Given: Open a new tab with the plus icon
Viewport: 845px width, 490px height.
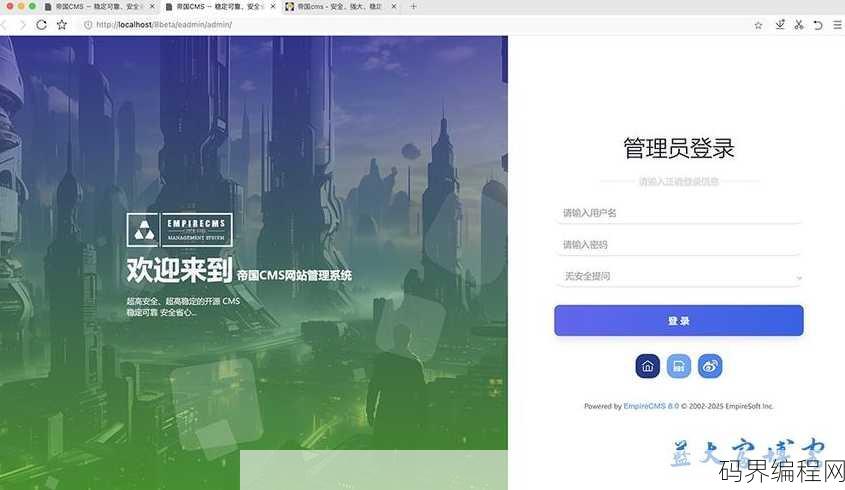Looking at the screenshot, I should click(413, 6).
